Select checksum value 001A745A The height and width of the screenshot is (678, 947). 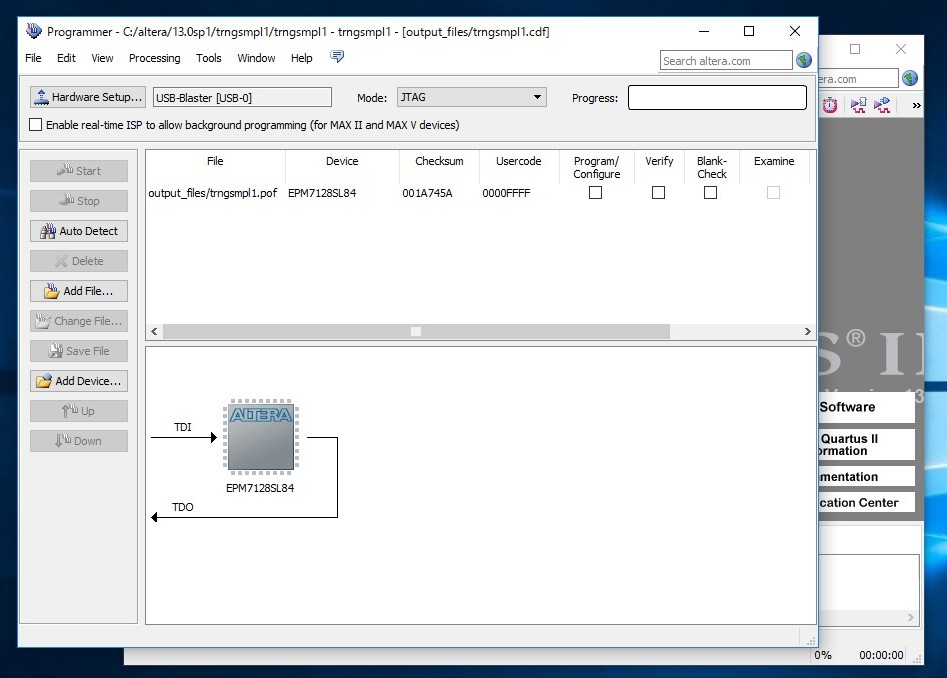coord(427,193)
